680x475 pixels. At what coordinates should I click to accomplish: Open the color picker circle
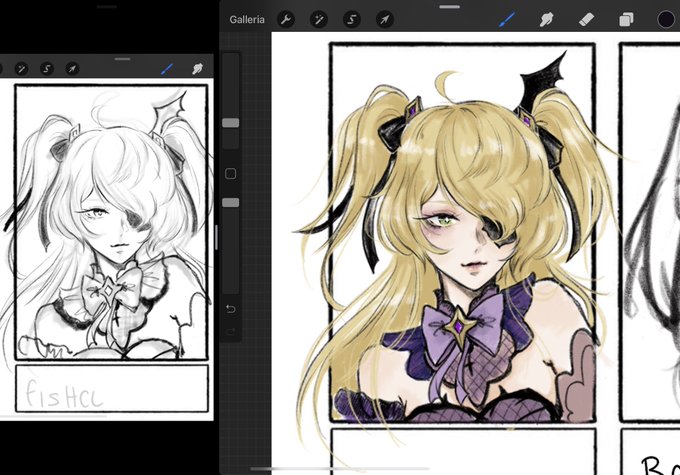666,20
